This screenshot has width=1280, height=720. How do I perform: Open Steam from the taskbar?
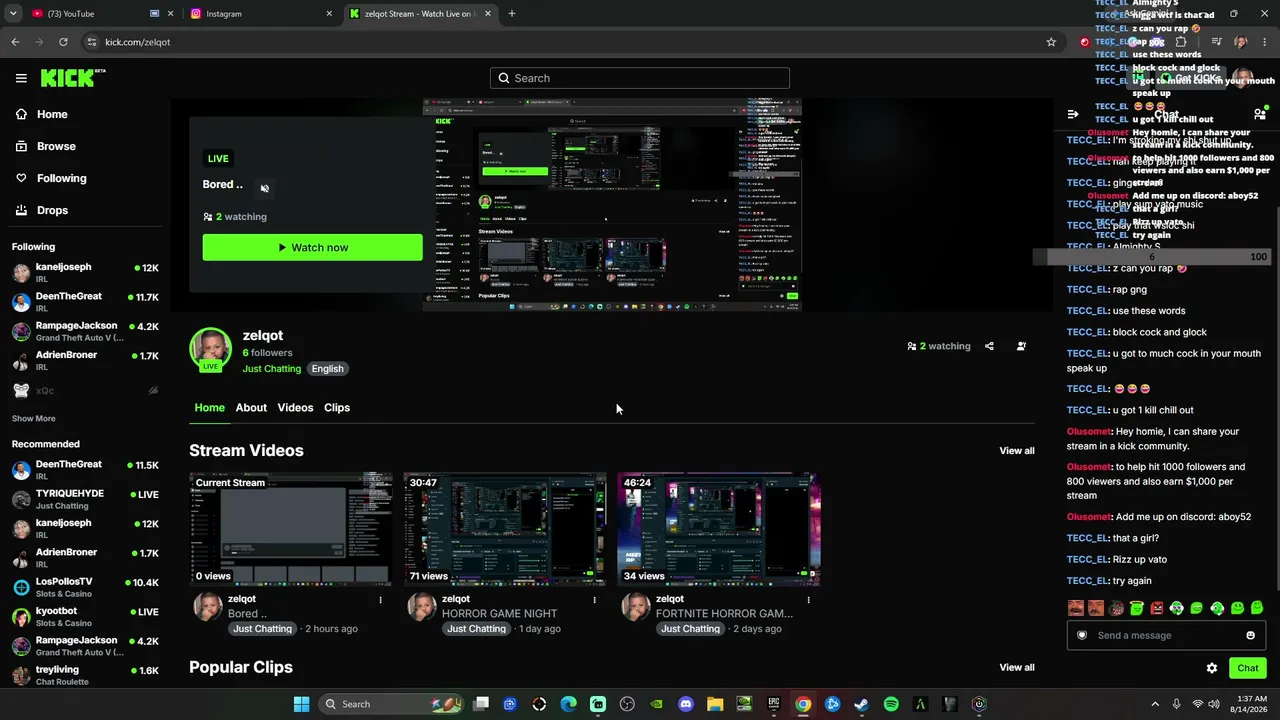(x=861, y=704)
